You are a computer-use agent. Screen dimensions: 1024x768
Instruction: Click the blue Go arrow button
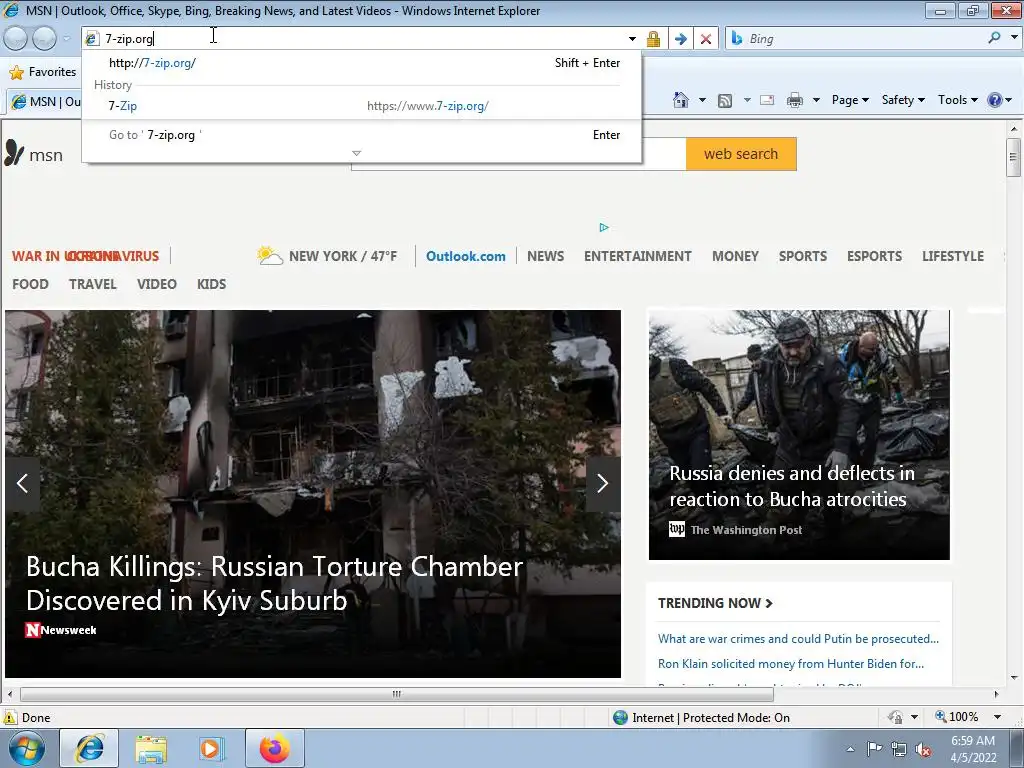pos(680,39)
